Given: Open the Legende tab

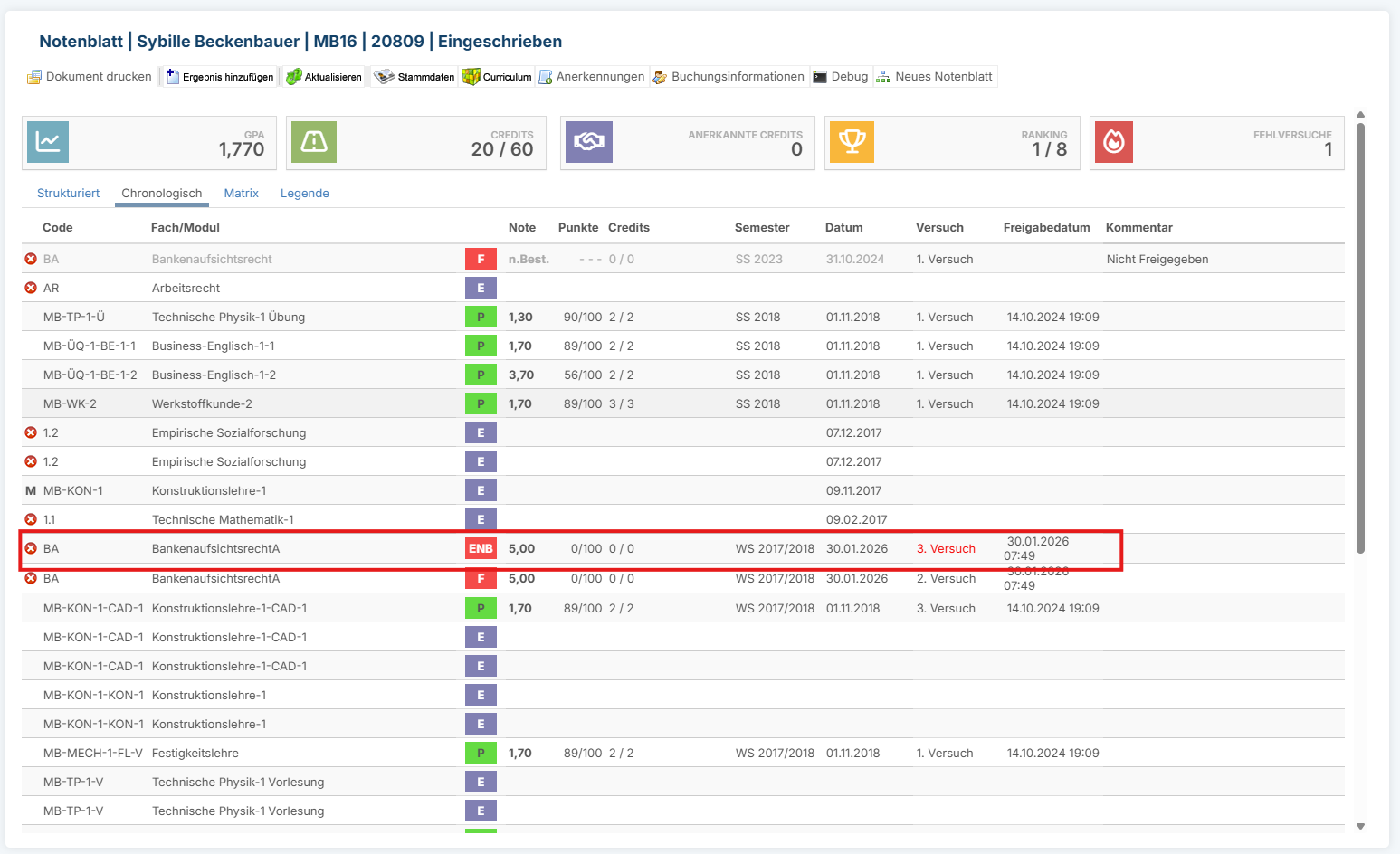Looking at the screenshot, I should pyautogui.click(x=305, y=194).
